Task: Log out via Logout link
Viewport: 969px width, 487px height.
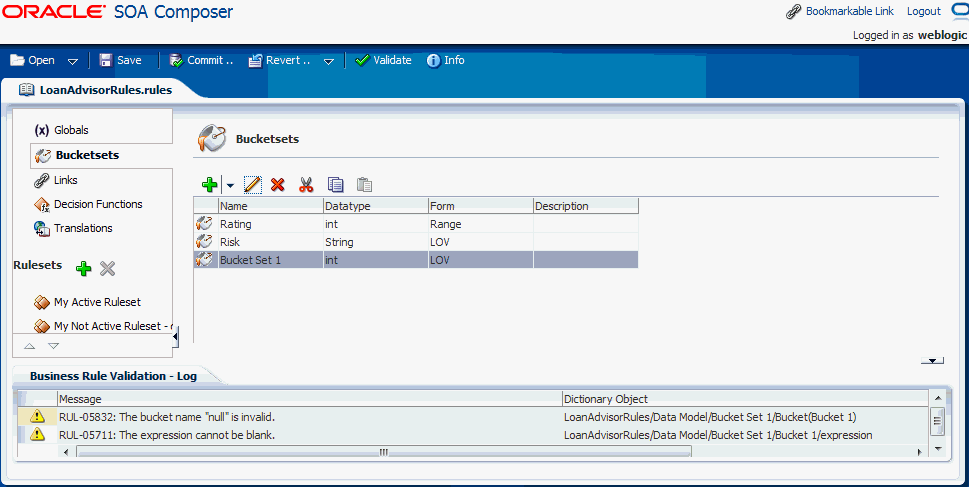Action: [923, 11]
